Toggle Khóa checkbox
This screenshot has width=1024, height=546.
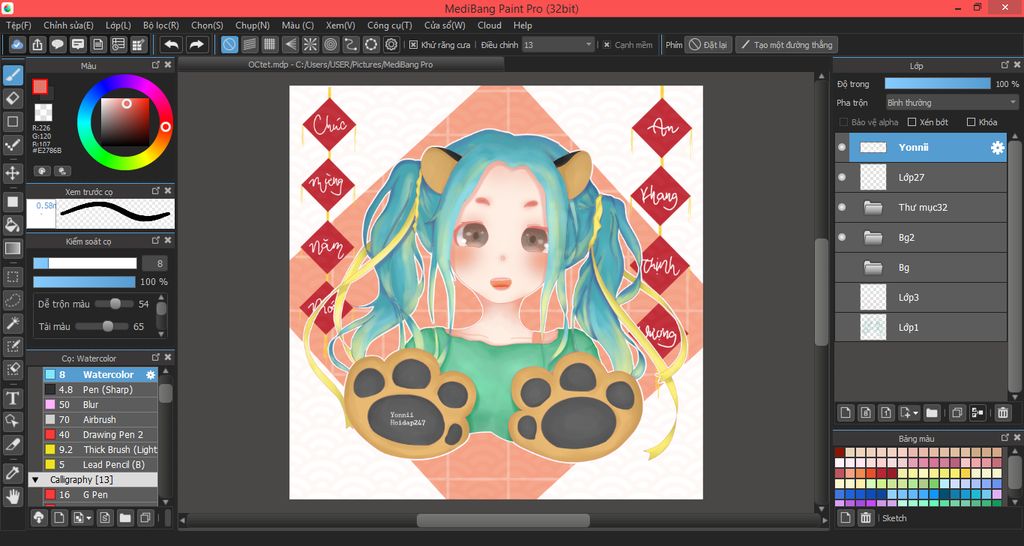coord(970,122)
